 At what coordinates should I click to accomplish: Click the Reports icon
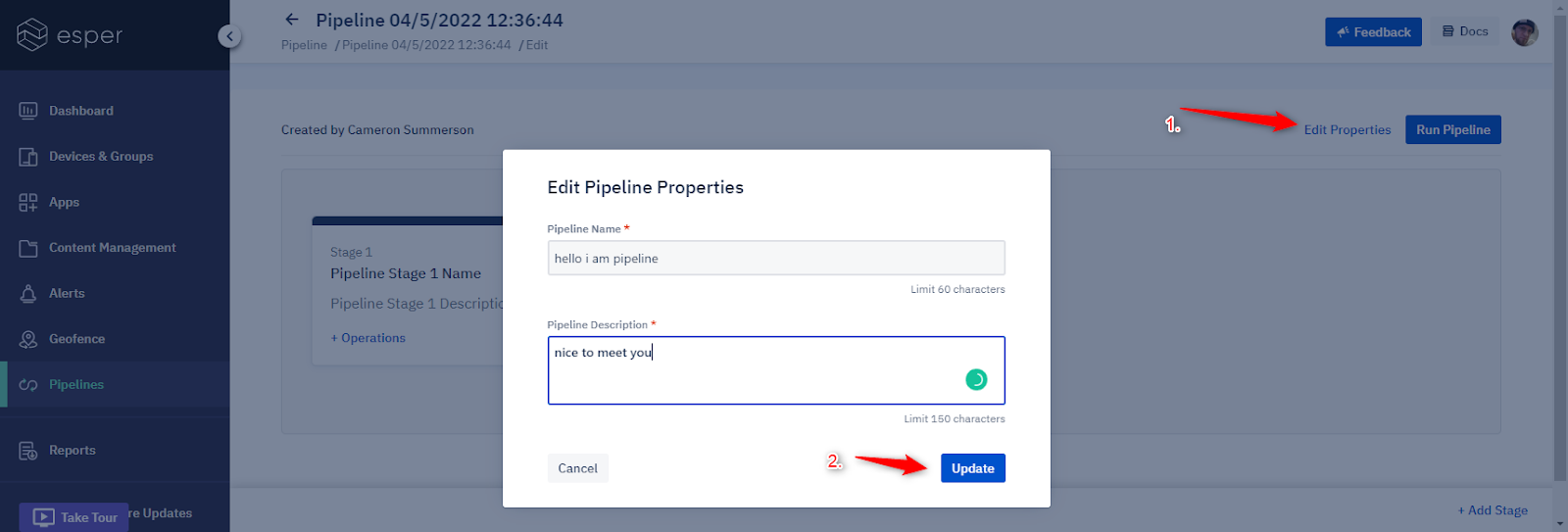point(28,451)
